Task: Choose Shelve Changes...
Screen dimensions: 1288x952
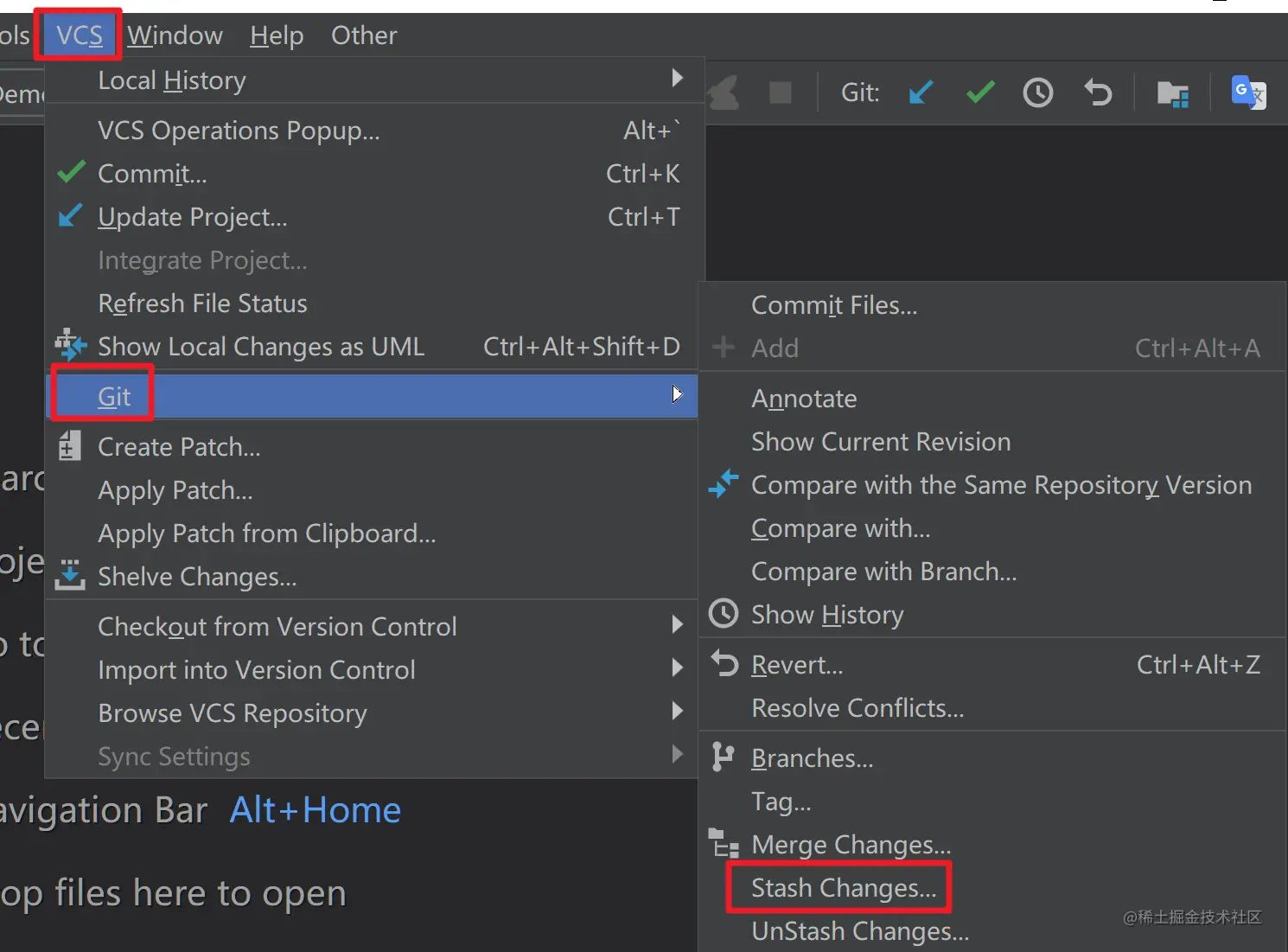Action: (x=372, y=576)
